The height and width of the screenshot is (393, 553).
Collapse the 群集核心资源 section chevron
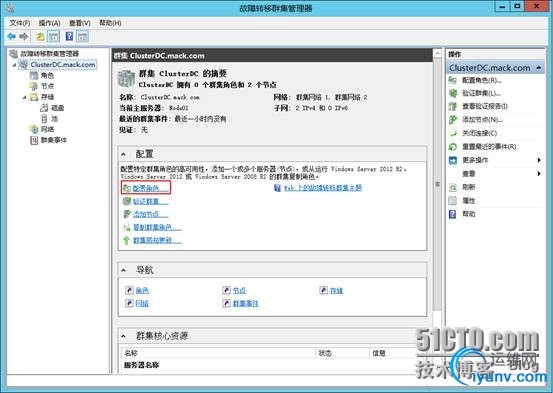(x=123, y=336)
